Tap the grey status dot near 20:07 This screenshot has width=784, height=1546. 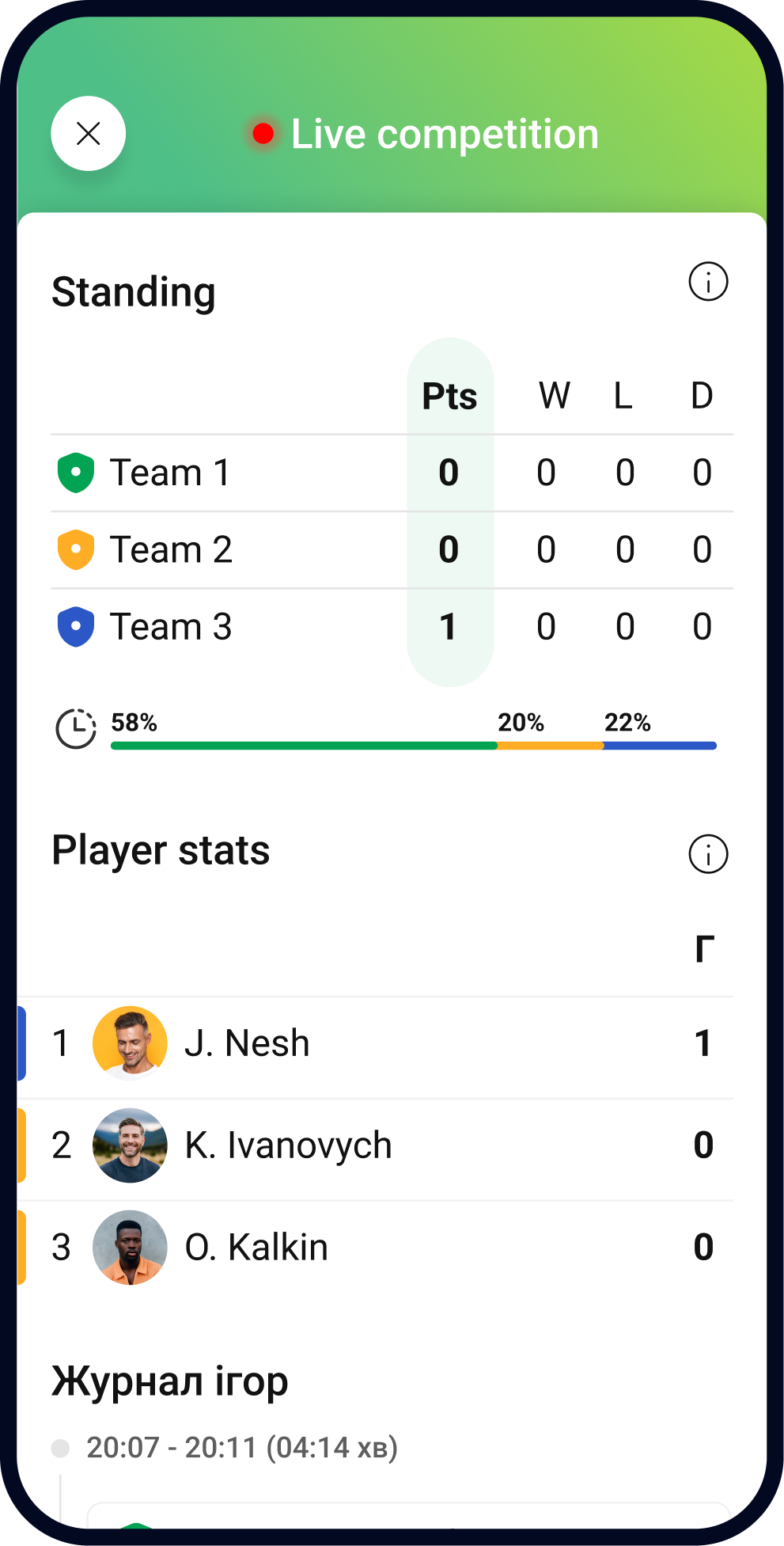point(61,1447)
